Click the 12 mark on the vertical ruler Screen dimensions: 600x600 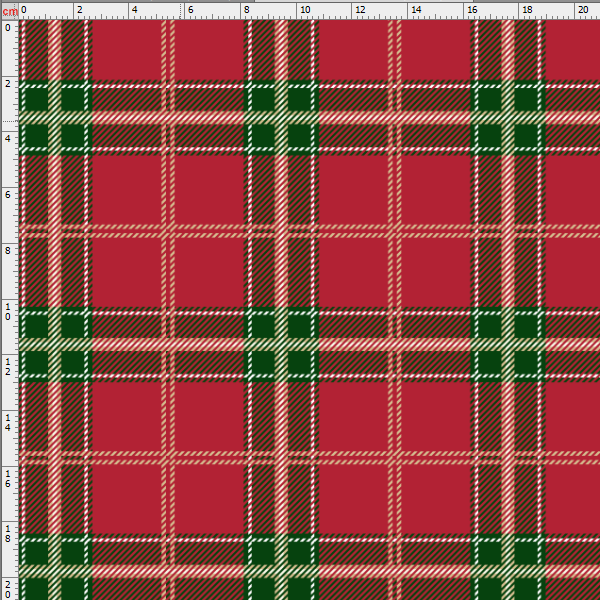(x=8, y=366)
